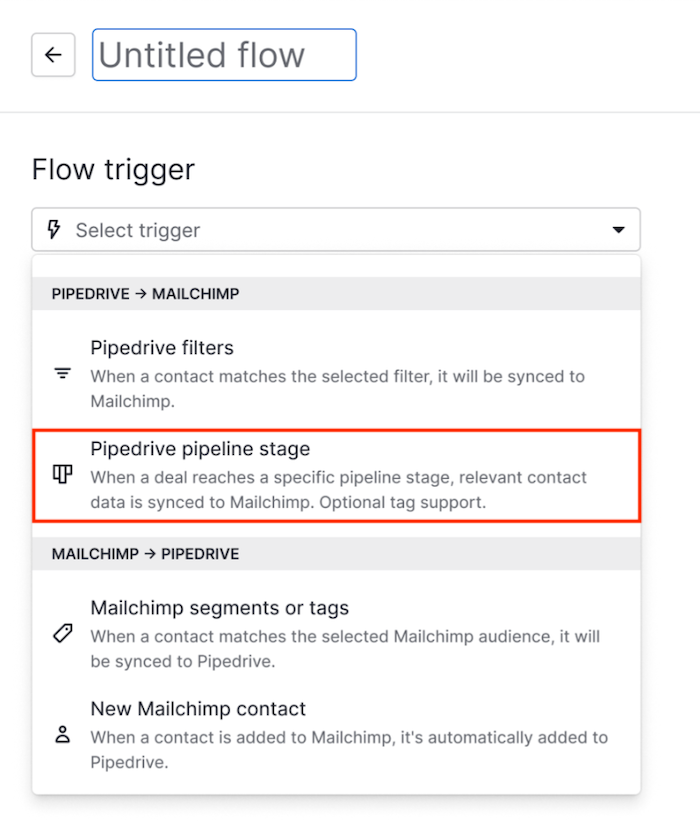Choose the Pipedrive filters trigger title
This screenshot has height=835, width=700.
162,348
